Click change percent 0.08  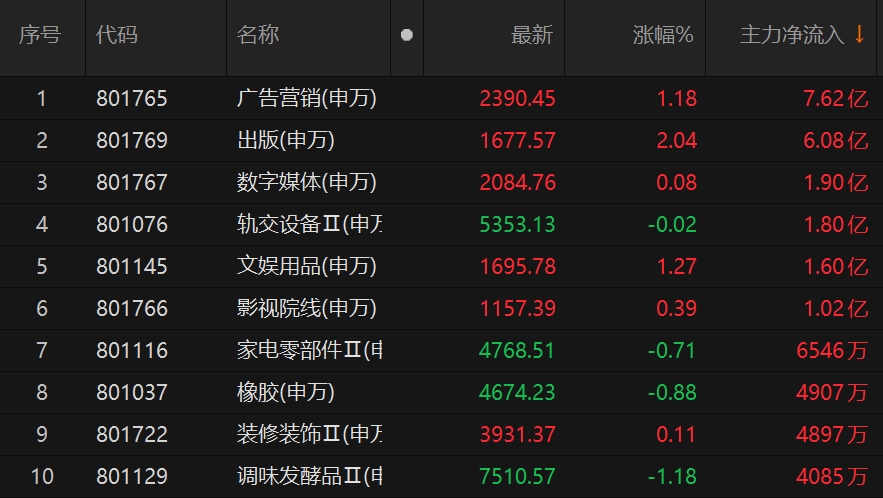pyautogui.click(x=677, y=183)
